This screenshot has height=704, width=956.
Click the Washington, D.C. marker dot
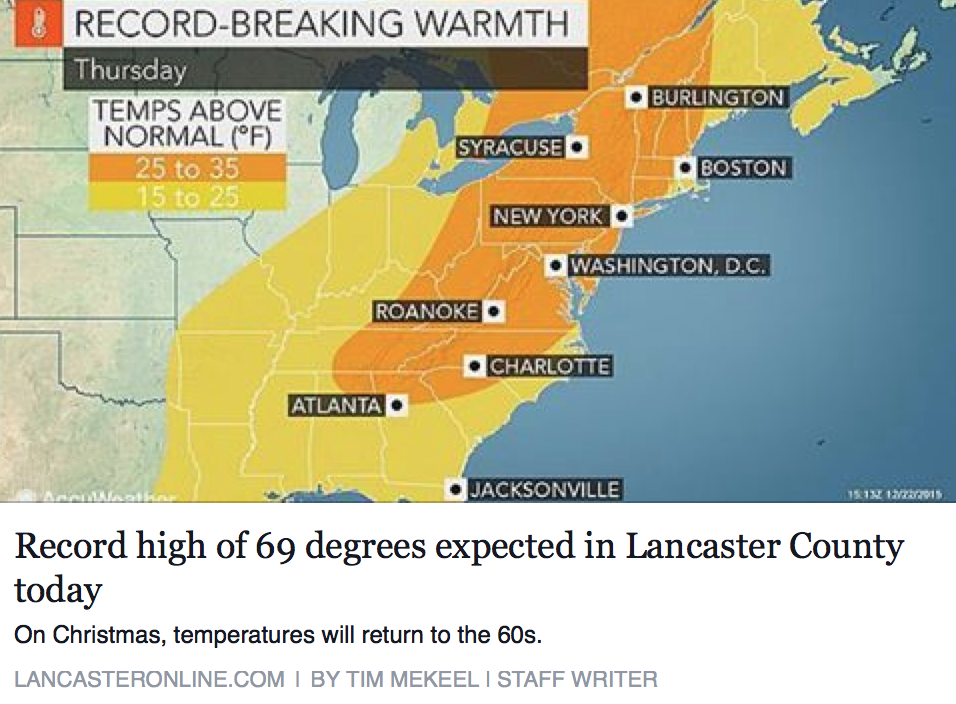click(554, 266)
